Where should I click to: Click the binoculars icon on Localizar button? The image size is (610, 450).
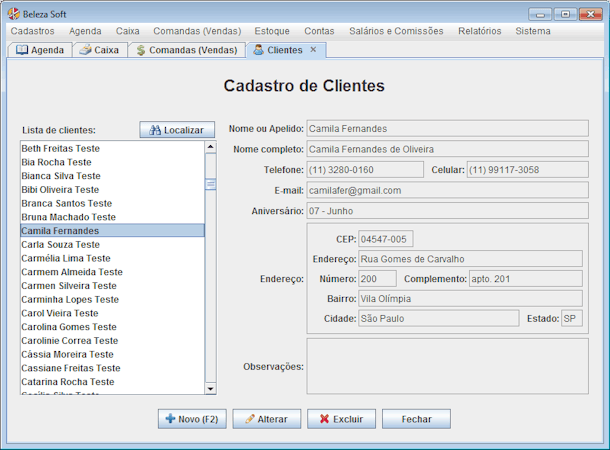pos(155,130)
